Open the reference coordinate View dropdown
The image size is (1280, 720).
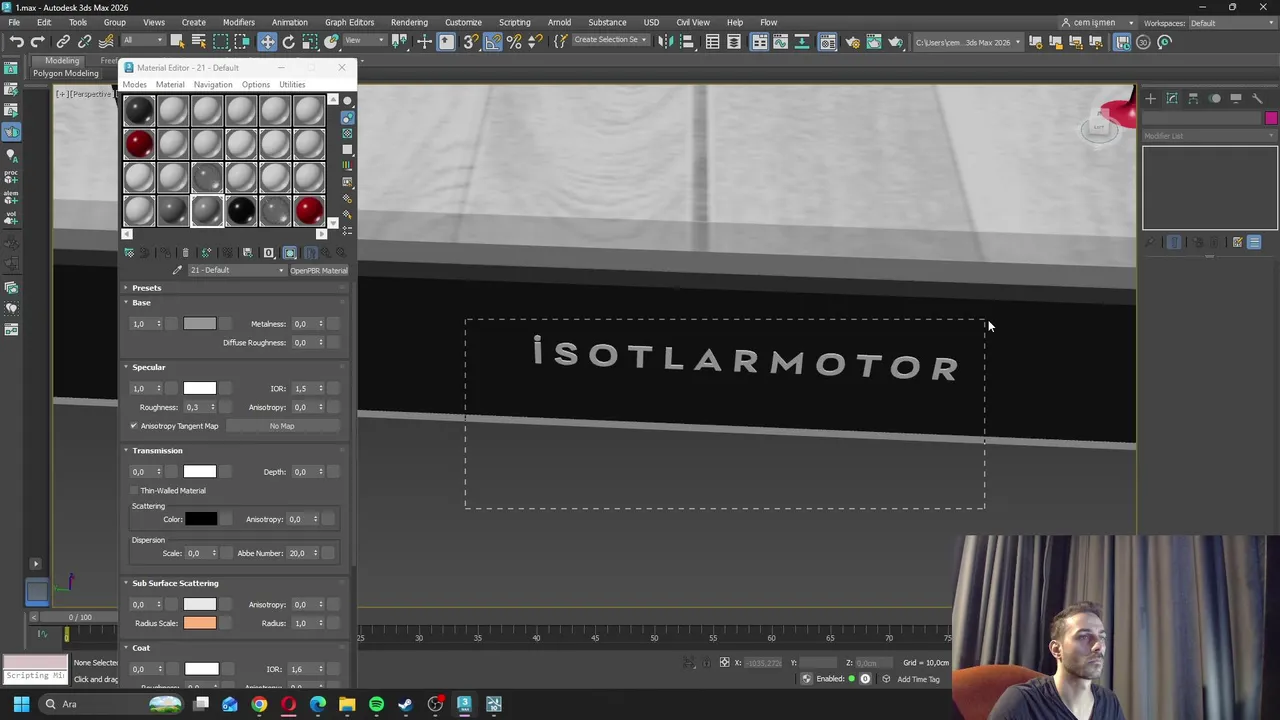click(x=365, y=41)
